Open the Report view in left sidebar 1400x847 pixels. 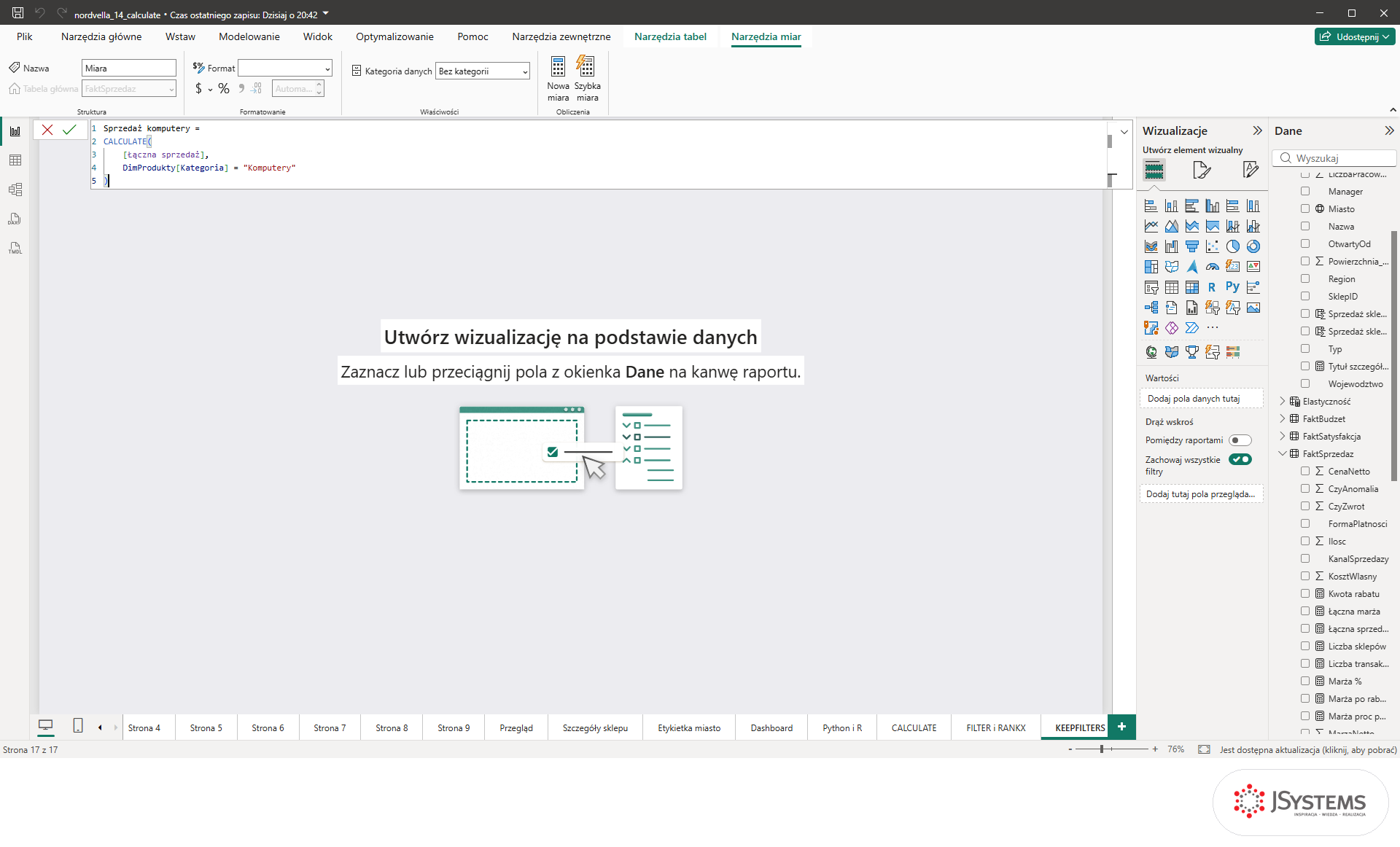[x=15, y=131]
